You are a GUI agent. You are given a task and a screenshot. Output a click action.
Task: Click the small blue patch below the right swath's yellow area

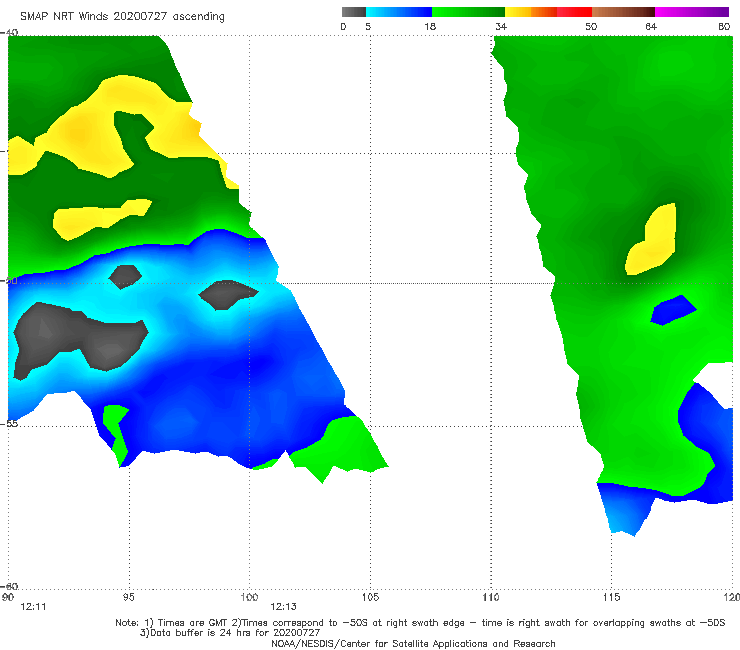pyautogui.click(x=673, y=310)
